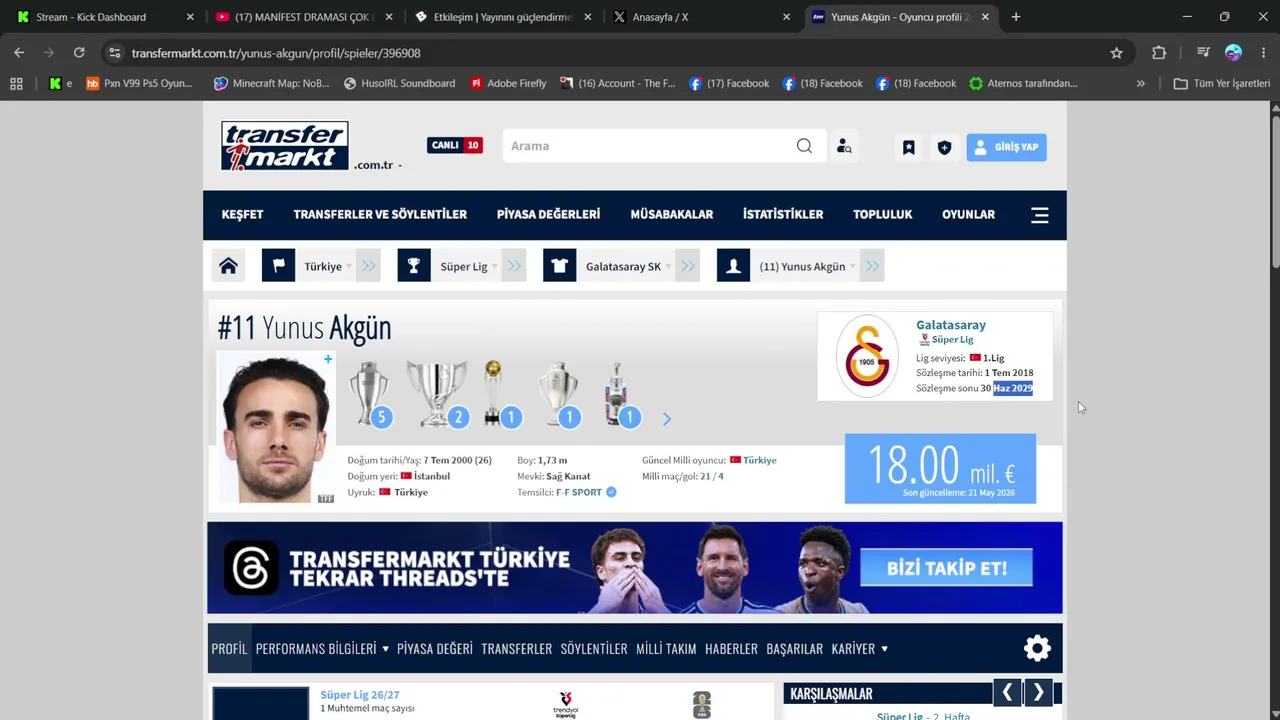Viewport: 1280px width, 720px height.
Task: Click previous arrow in Karşılaşmalar header
Action: pyautogui.click(x=1007, y=692)
